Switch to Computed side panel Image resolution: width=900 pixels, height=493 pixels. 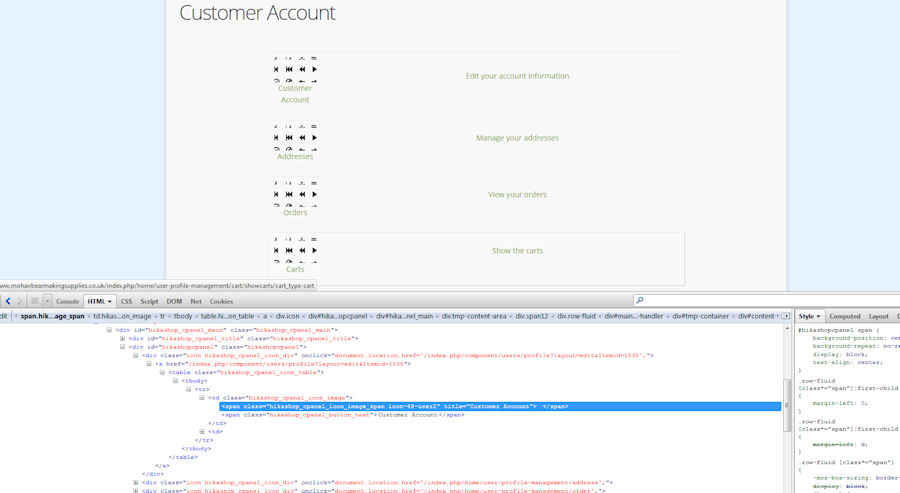coord(844,316)
